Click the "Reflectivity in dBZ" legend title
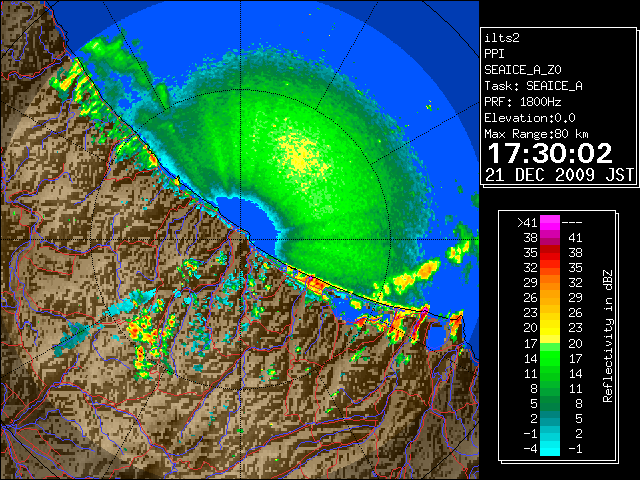The height and width of the screenshot is (480, 640). click(608, 336)
